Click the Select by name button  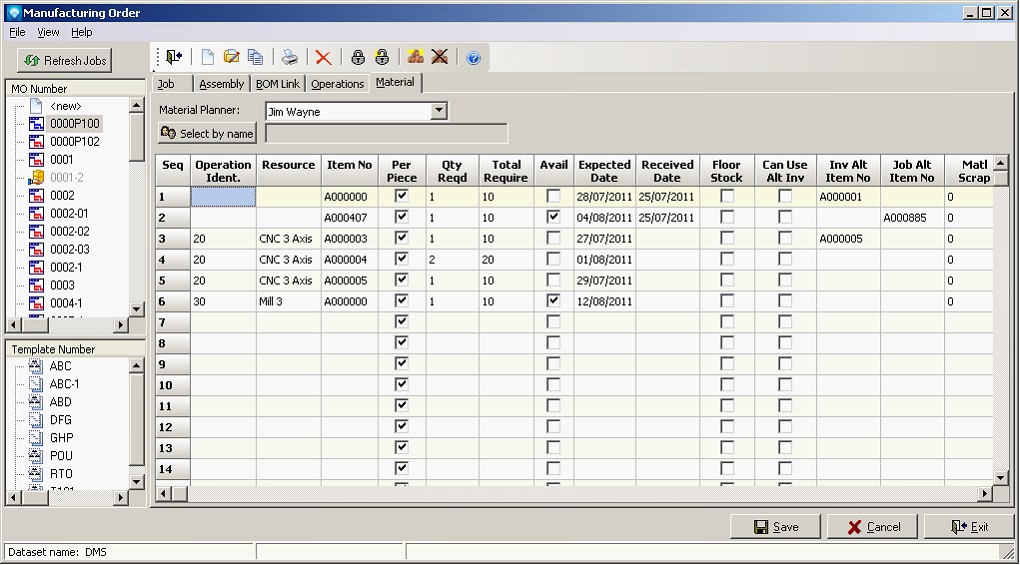tap(208, 134)
